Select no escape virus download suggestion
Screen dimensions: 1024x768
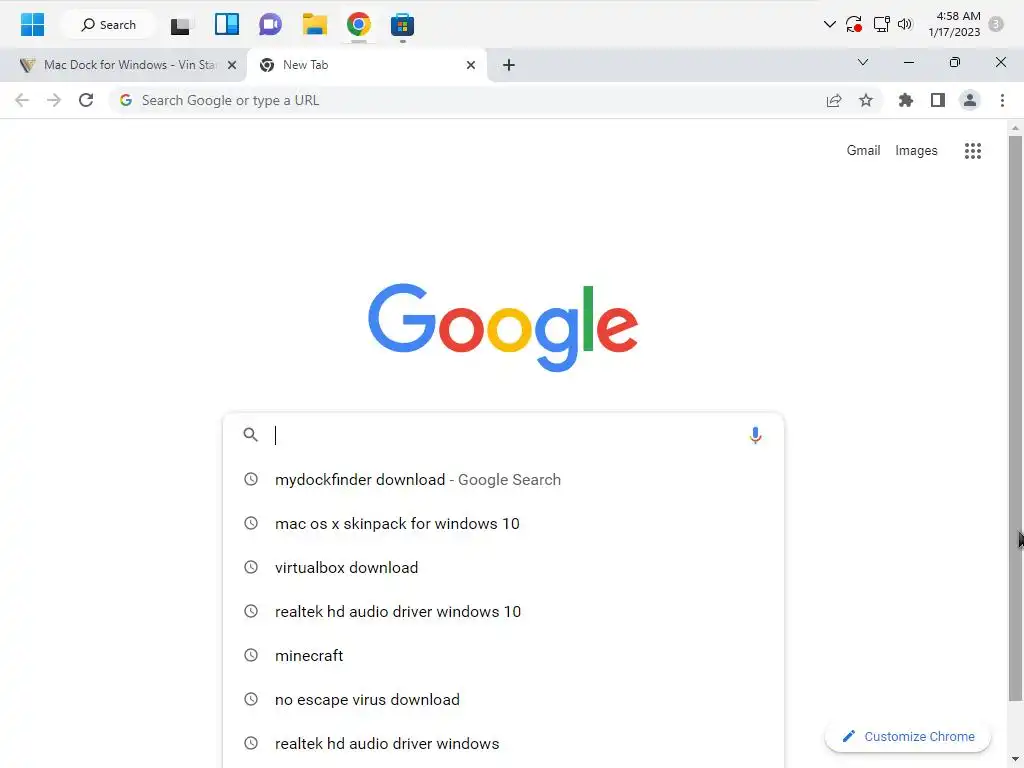click(503, 699)
